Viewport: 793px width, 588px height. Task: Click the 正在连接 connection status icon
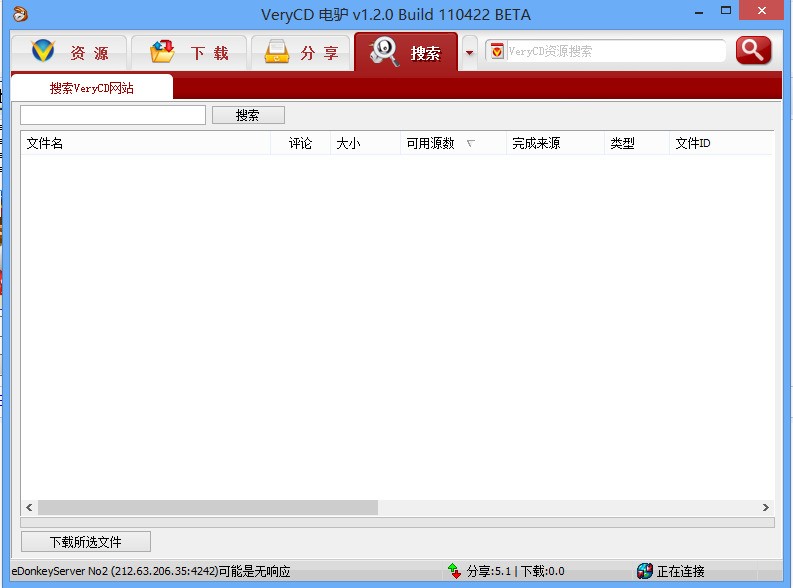pyautogui.click(x=644, y=571)
